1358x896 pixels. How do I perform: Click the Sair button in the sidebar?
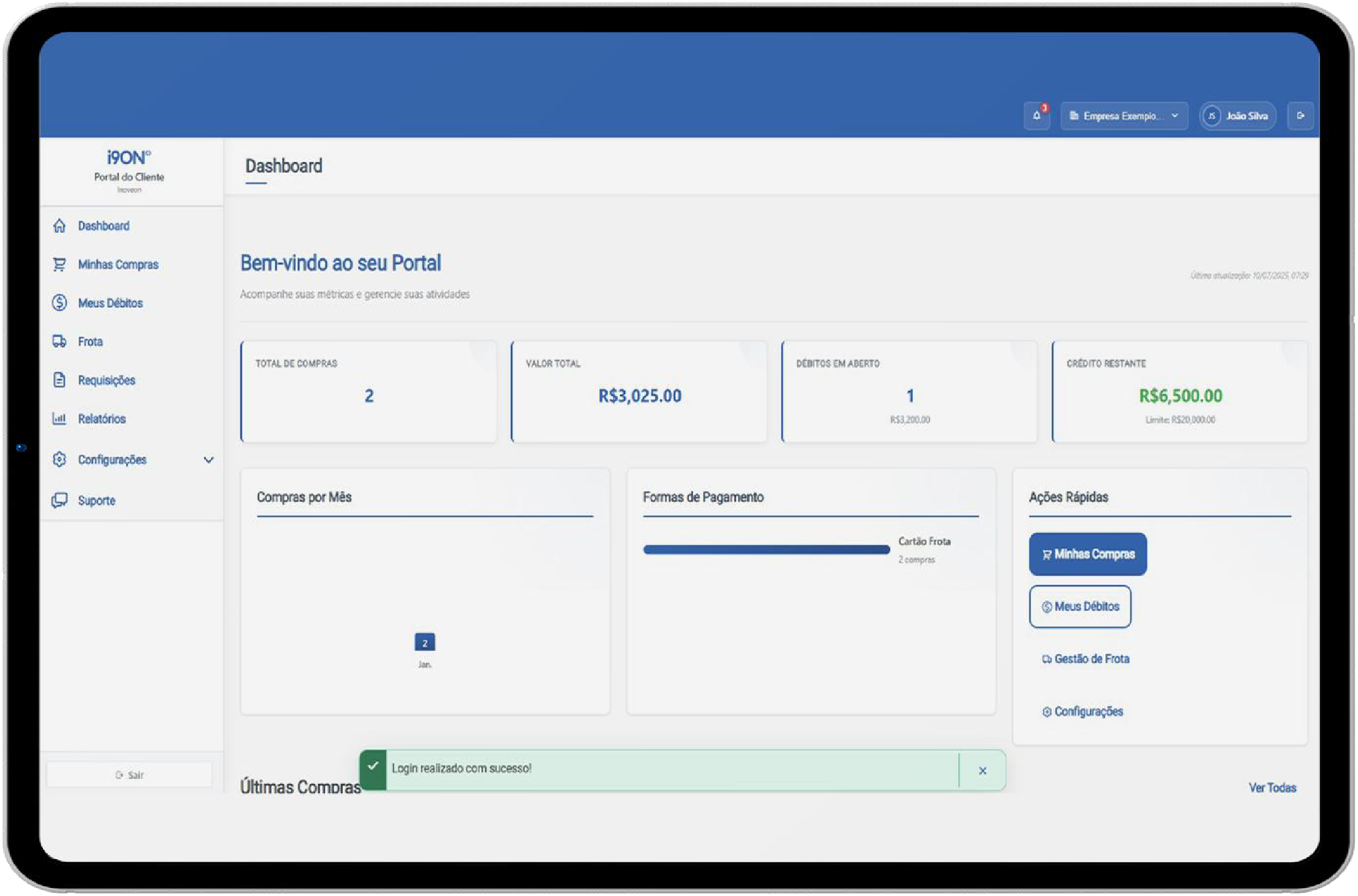coord(130,775)
